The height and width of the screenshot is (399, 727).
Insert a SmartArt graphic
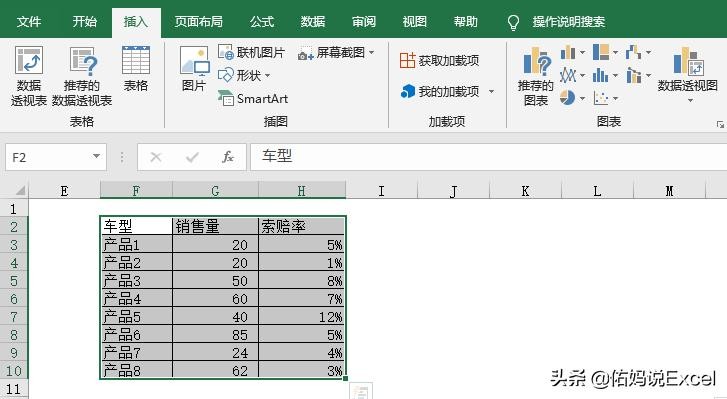[x=253, y=98]
